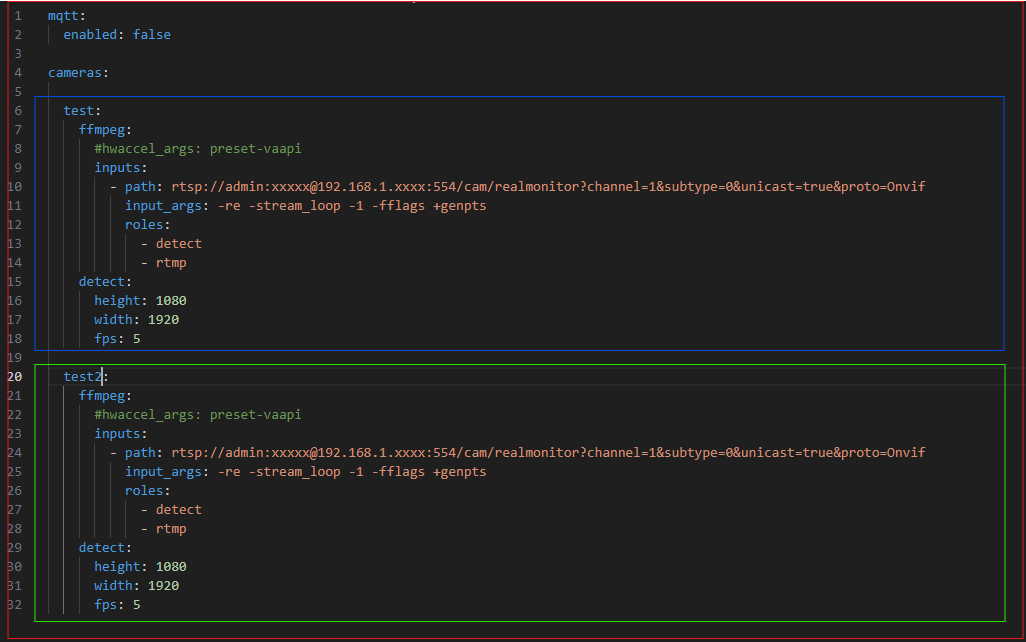The image size is (1026, 642).
Task: Click the rtmp role on line 14
Action: [171, 263]
